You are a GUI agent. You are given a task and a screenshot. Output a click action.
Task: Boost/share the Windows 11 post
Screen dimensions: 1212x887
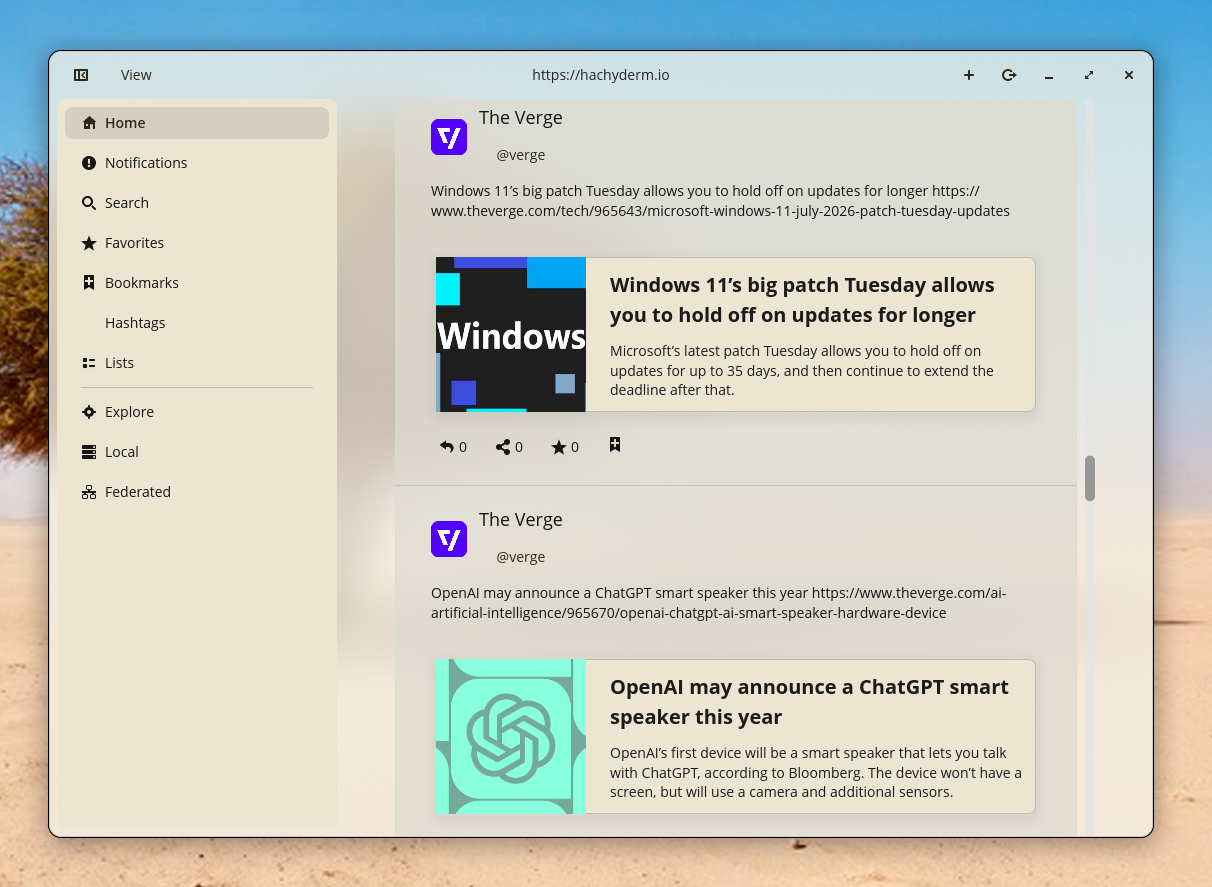point(509,447)
